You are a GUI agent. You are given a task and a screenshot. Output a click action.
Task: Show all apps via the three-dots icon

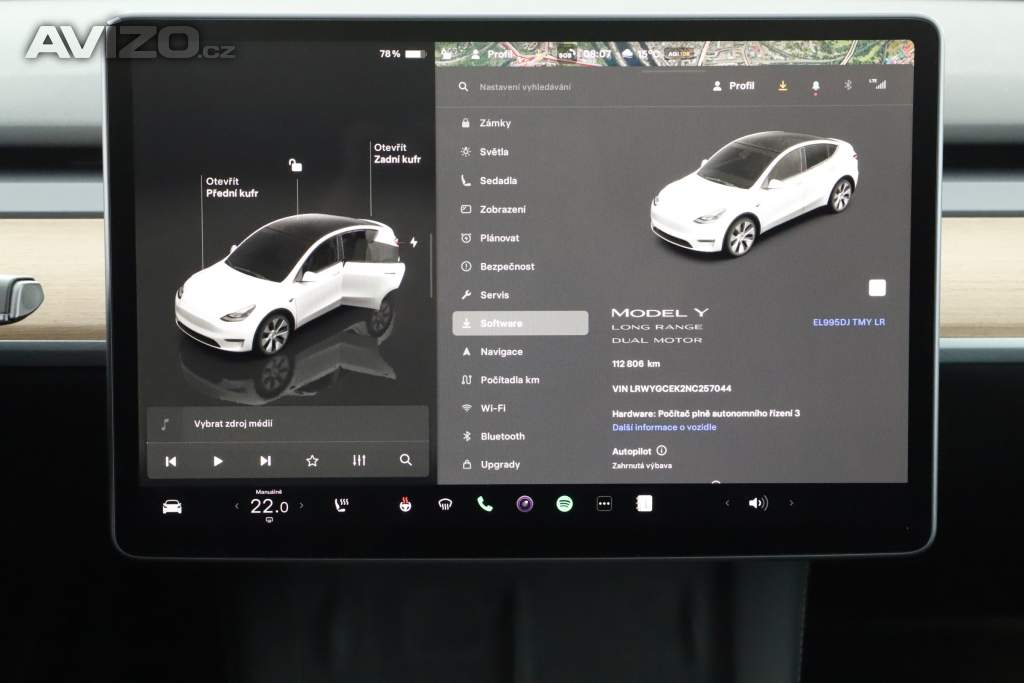(604, 504)
